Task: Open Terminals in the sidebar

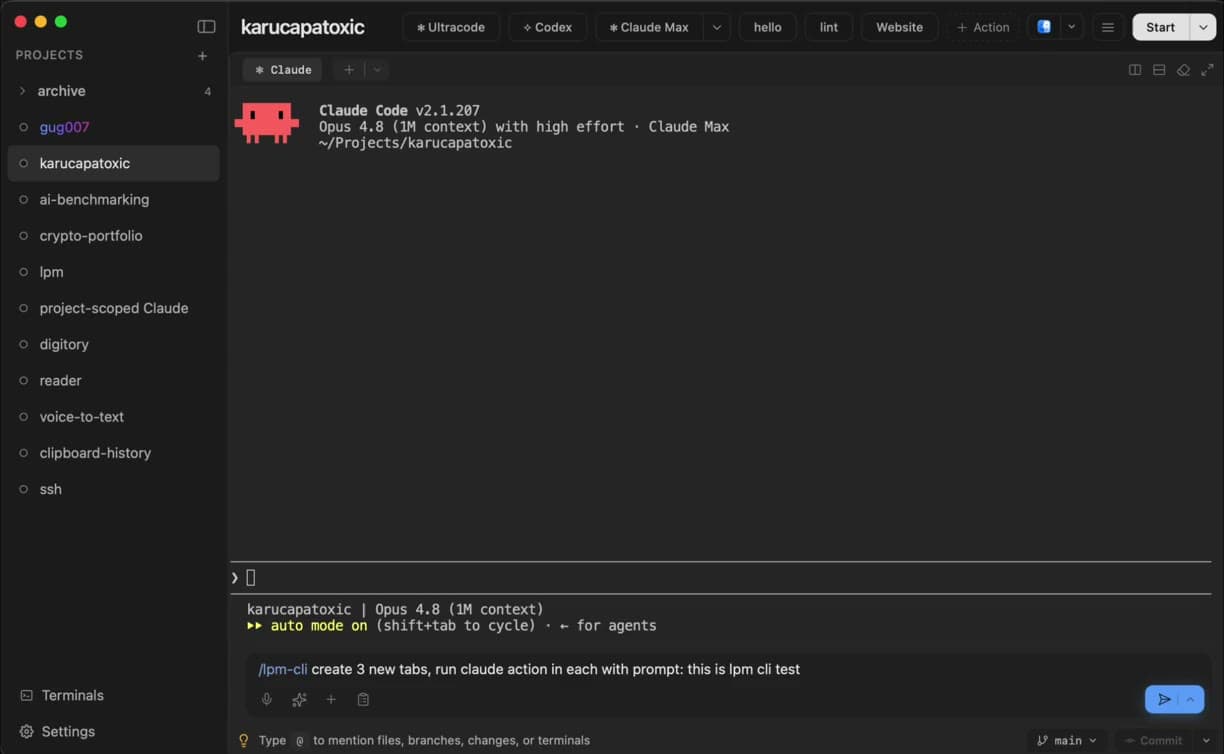Action: (x=62, y=695)
